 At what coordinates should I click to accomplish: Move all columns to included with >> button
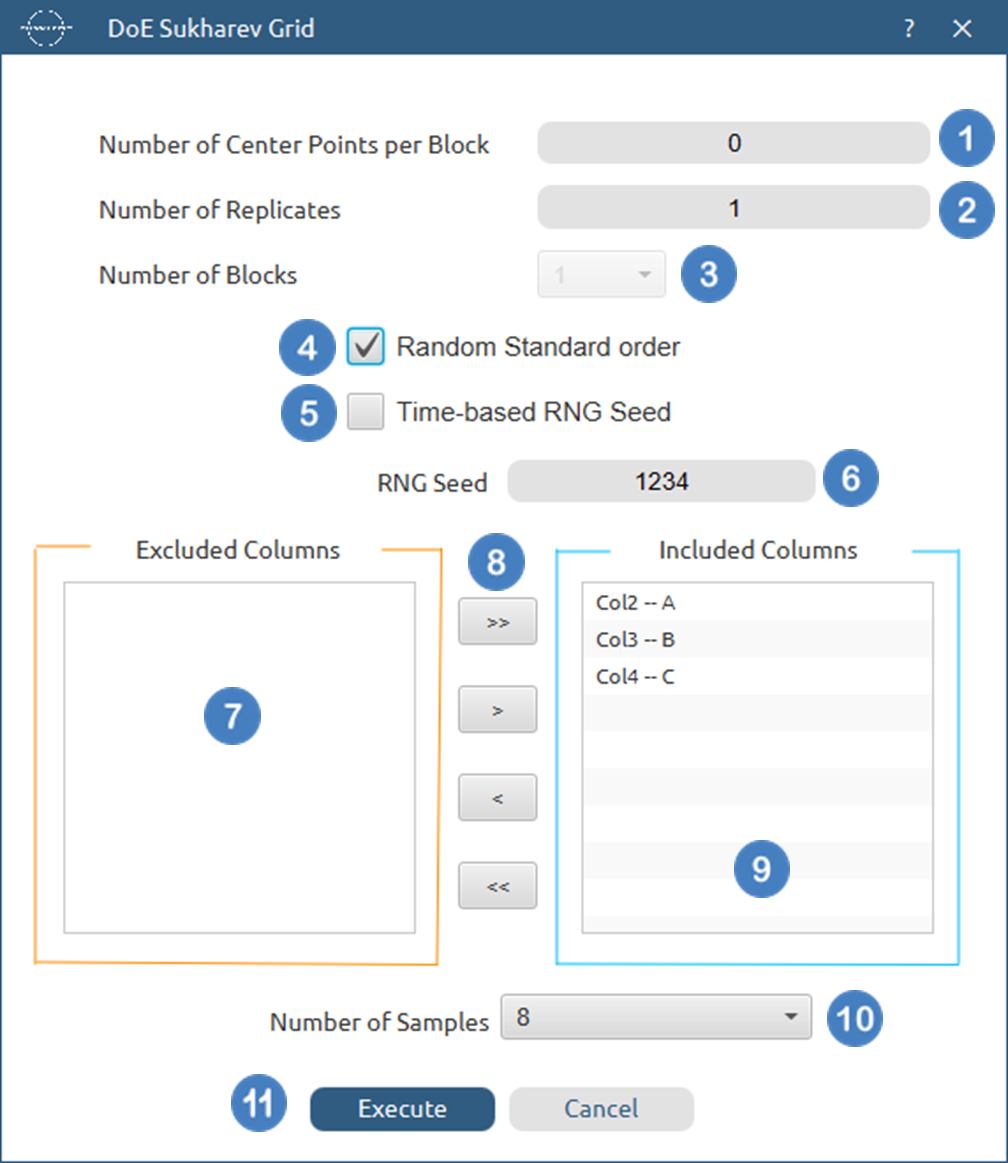(497, 622)
